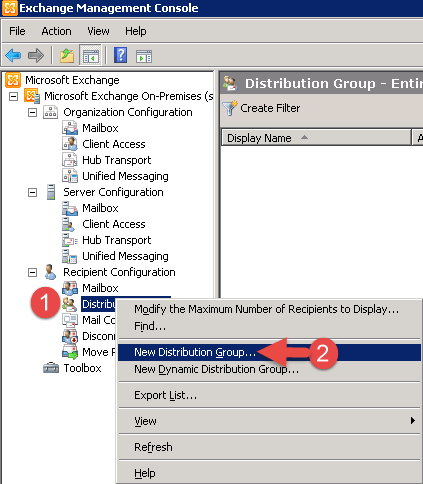The height and width of the screenshot is (484, 423).
Task: Sort by the Display Name column header
Action: coord(316,138)
